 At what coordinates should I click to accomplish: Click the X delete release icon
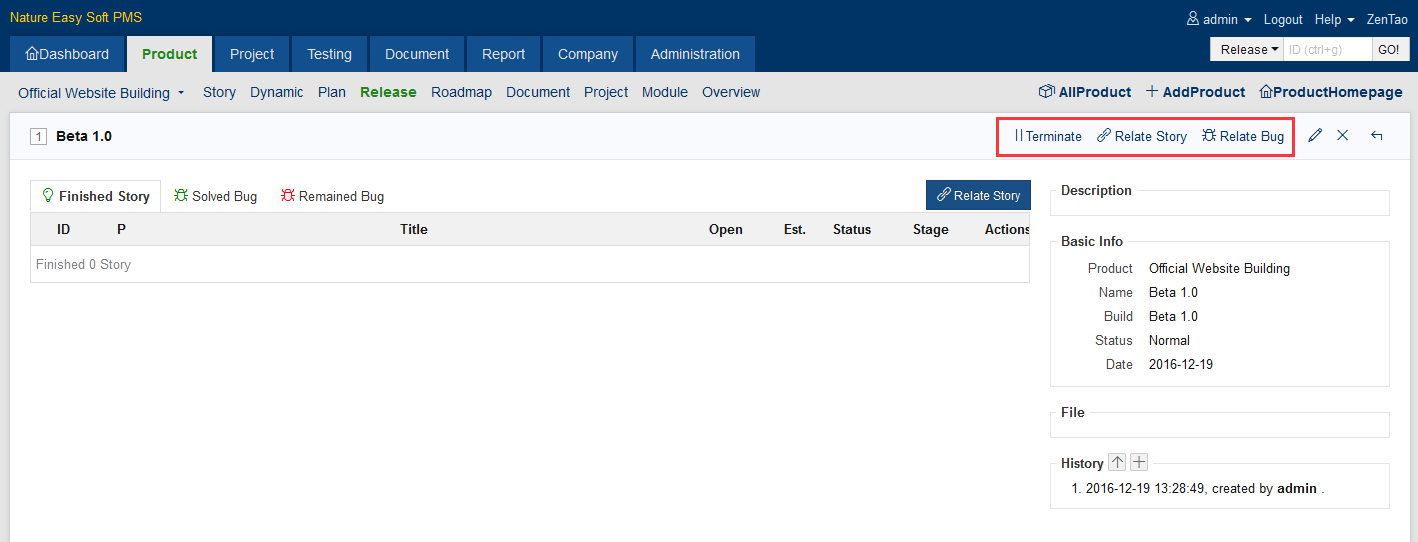point(1343,136)
